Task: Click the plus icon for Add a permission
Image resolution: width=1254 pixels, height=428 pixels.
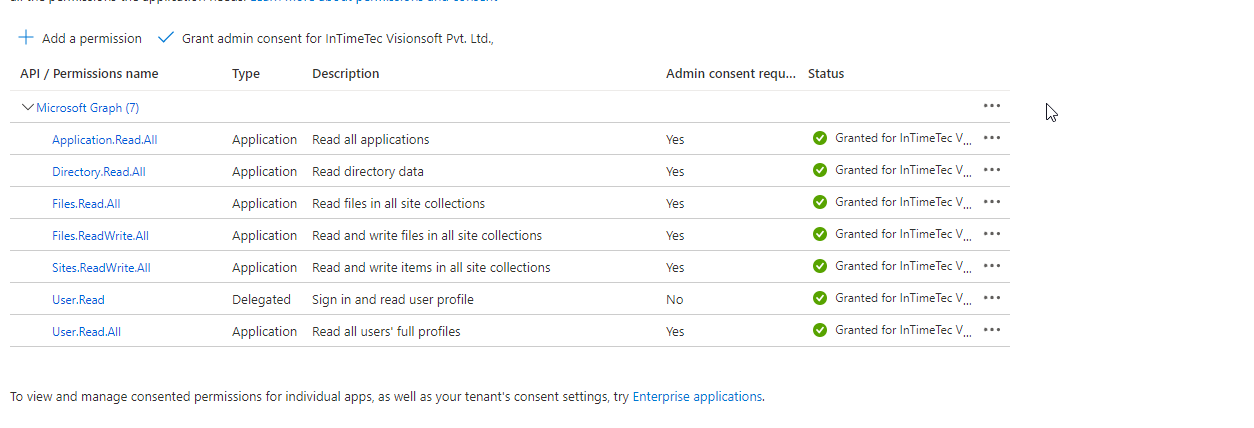Action: pos(26,38)
